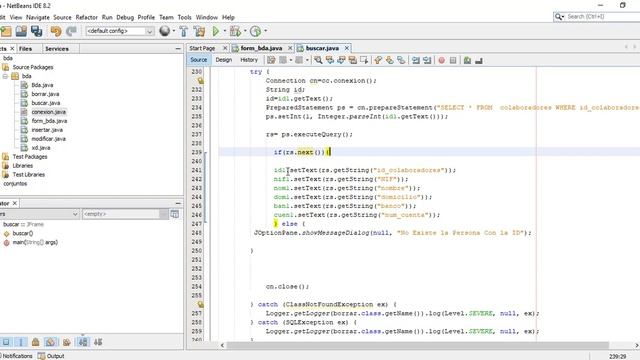Click the Shift Line Right icon
Image resolution: width=640 pixels, height=360 pixels.
click(x=427, y=60)
